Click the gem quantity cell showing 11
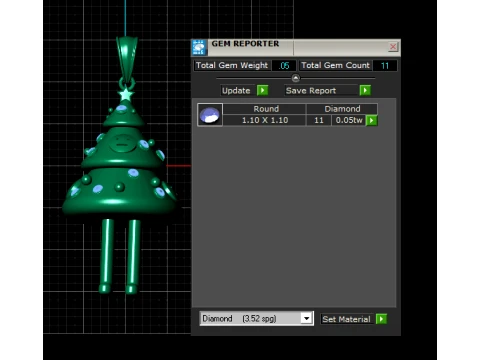 coord(319,120)
